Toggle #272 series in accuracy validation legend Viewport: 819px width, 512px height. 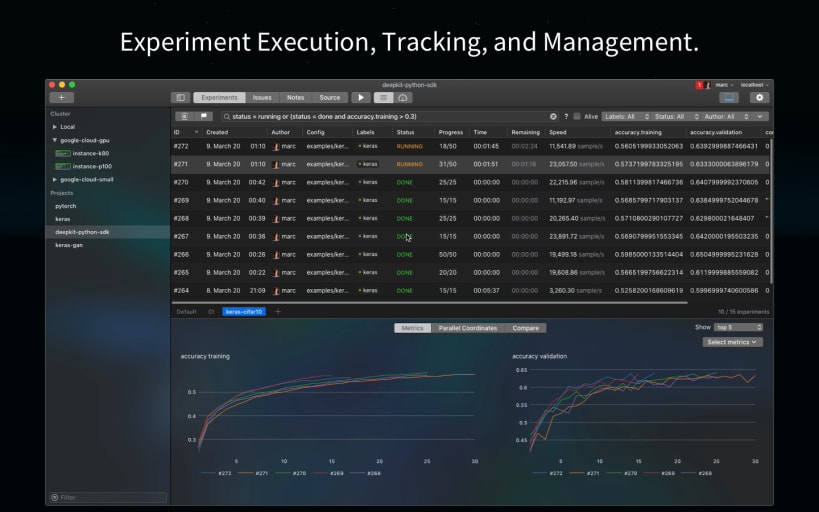coord(547,473)
